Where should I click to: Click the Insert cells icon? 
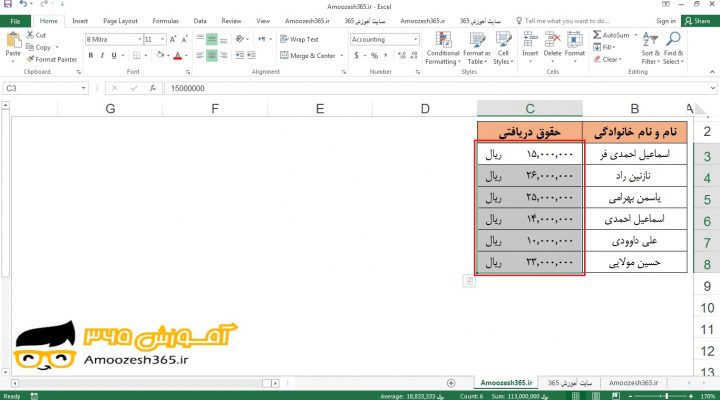tap(530, 39)
